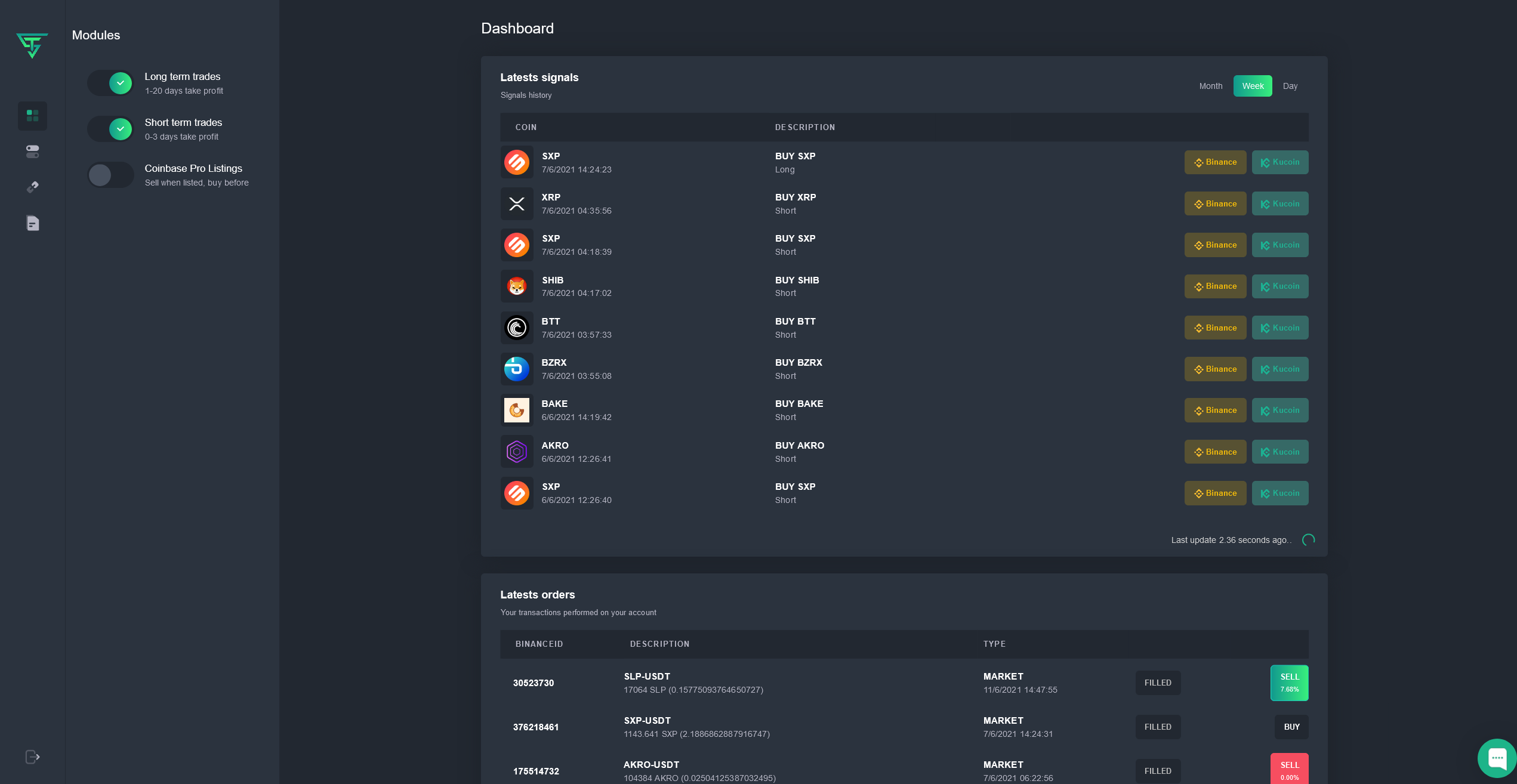
Task: Click SELL 7.68% badge on SLP-USDT order
Action: (x=1289, y=683)
